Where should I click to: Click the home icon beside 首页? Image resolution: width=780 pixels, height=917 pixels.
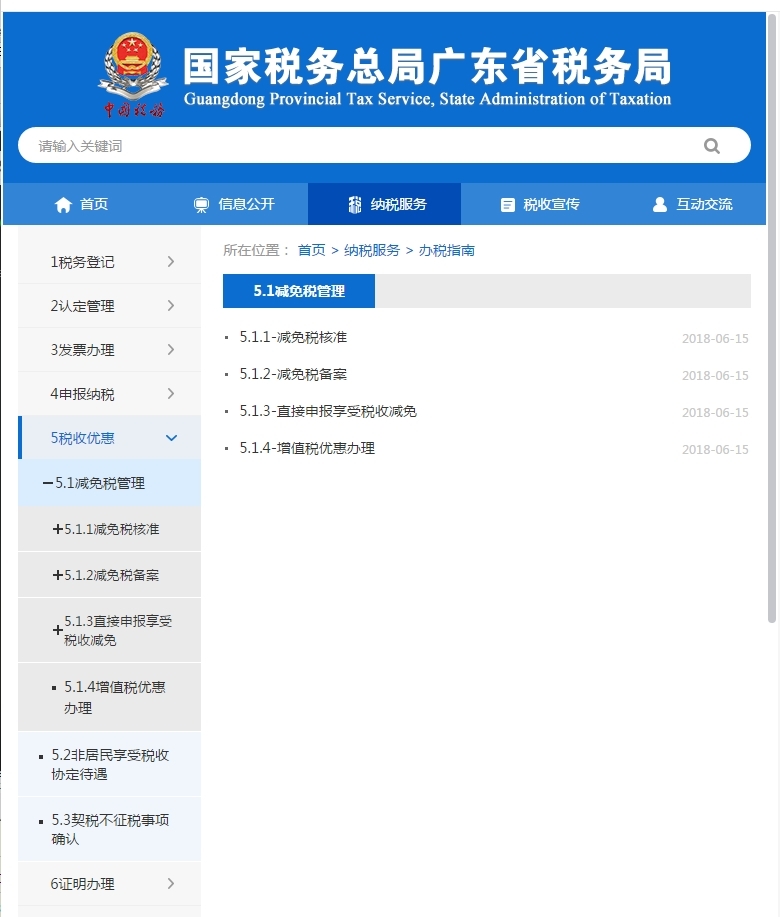[63, 205]
